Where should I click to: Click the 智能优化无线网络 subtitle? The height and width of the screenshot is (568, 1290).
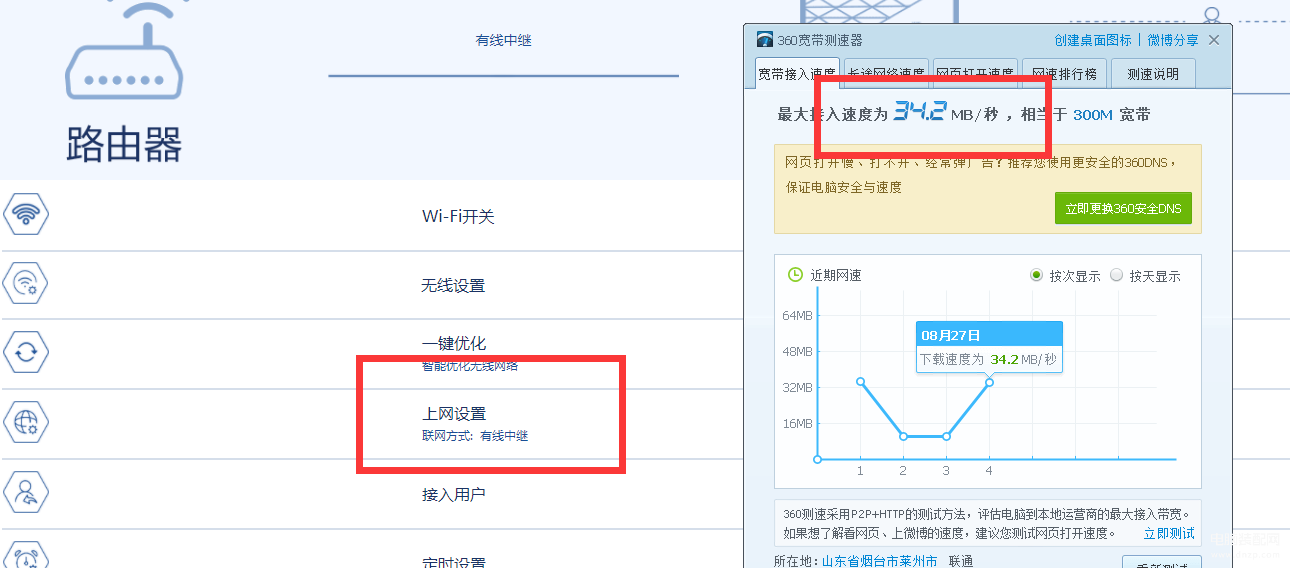[469, 366]
